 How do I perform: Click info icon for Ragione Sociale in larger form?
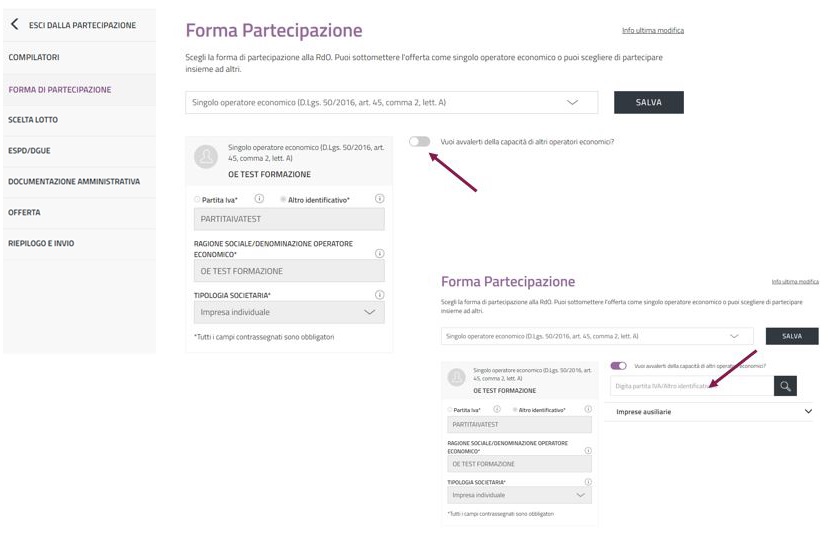[379, 253]
